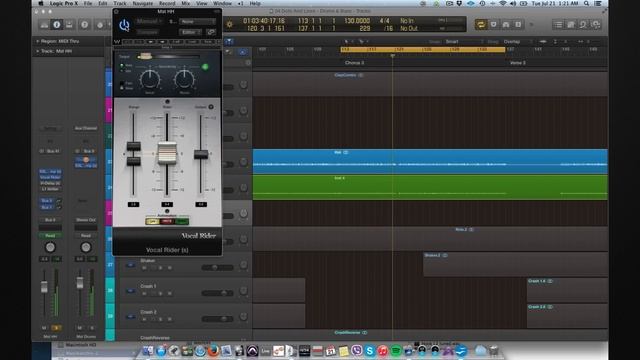Open iTunes from the Dock
This screenshot has width=640, height=360.
click(383, 351)
